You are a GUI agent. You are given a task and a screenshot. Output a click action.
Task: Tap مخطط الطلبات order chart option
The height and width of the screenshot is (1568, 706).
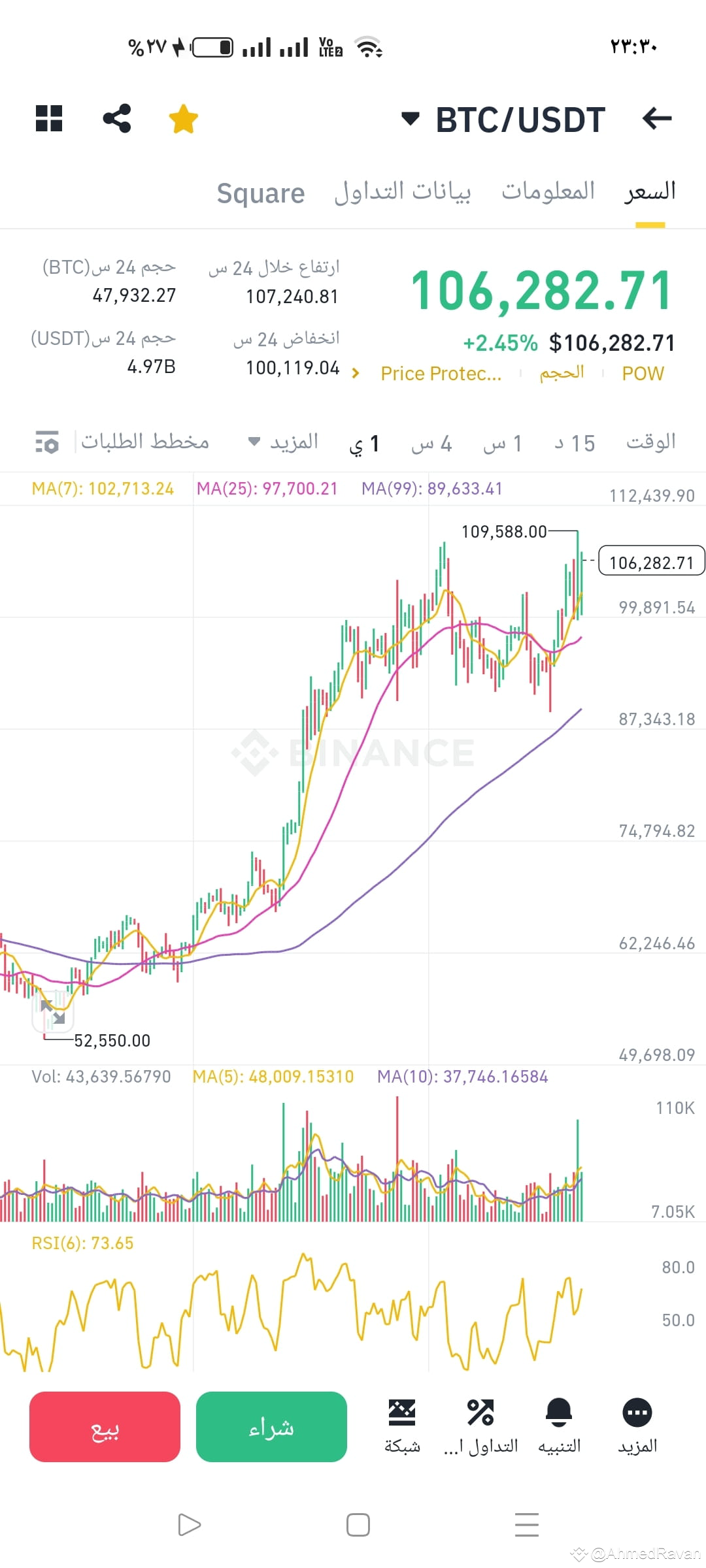(145, 442)
